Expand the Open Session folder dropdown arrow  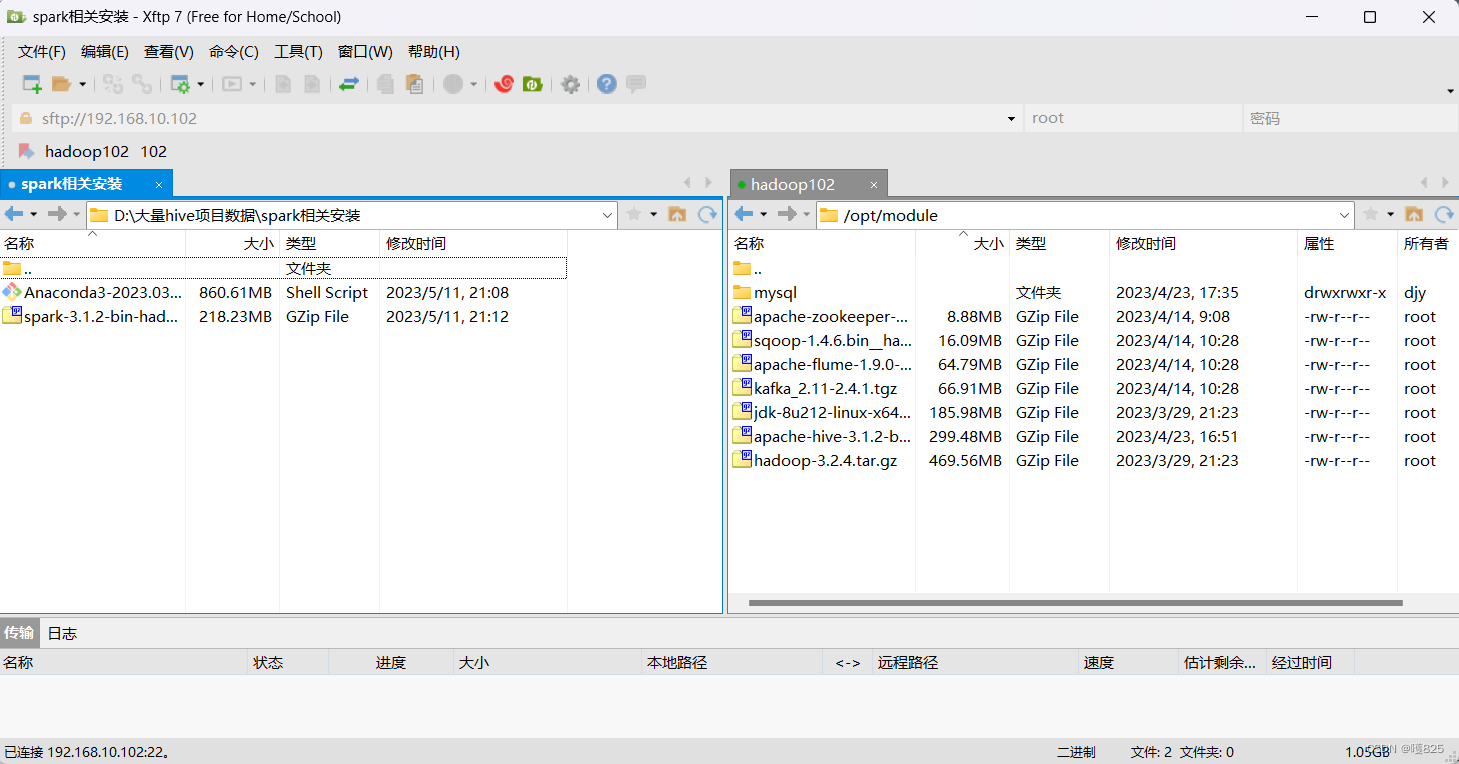coord(82,85)
